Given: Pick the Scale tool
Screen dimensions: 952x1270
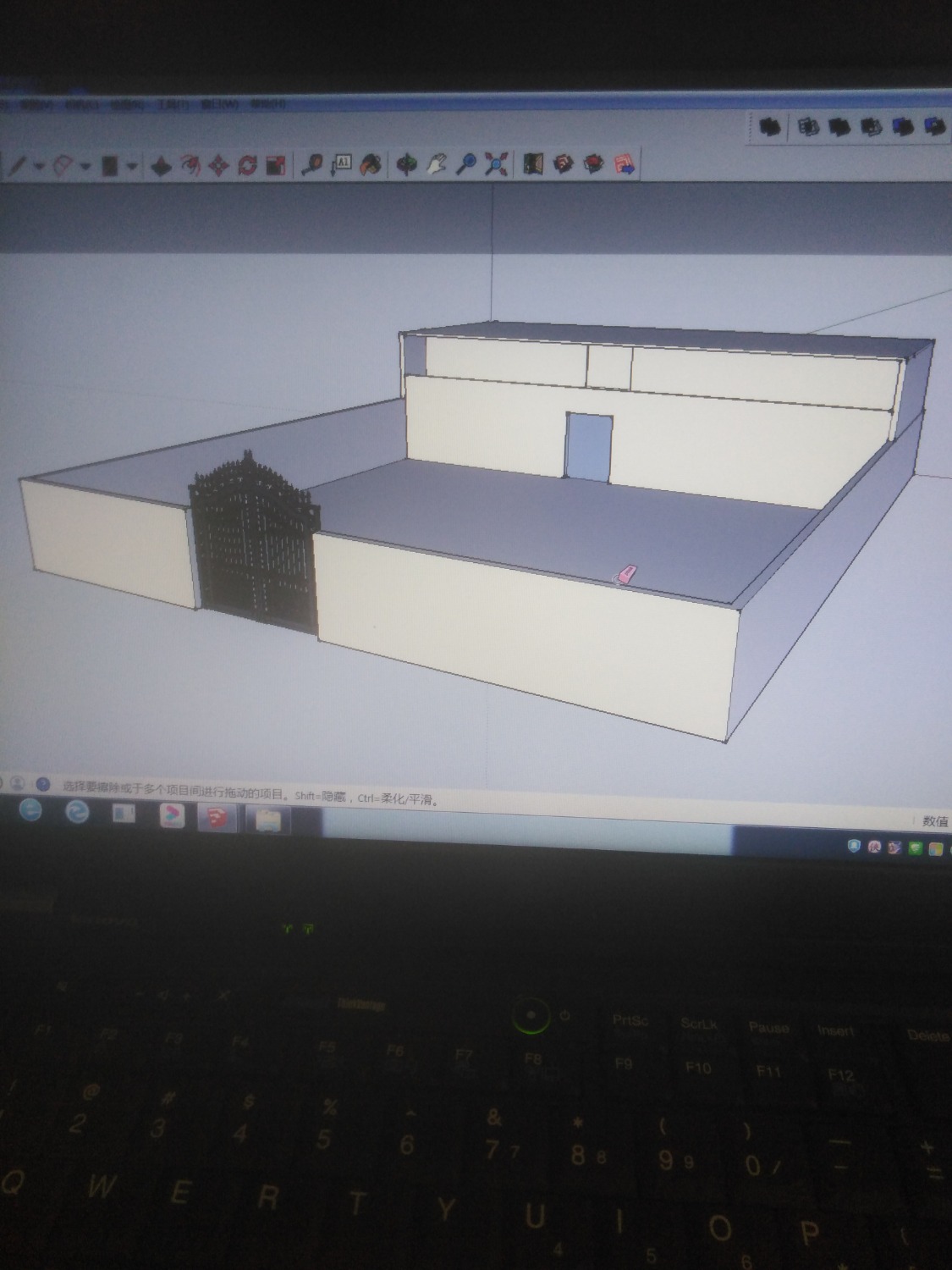Looking at the screenshot, I should pos(275,164).
